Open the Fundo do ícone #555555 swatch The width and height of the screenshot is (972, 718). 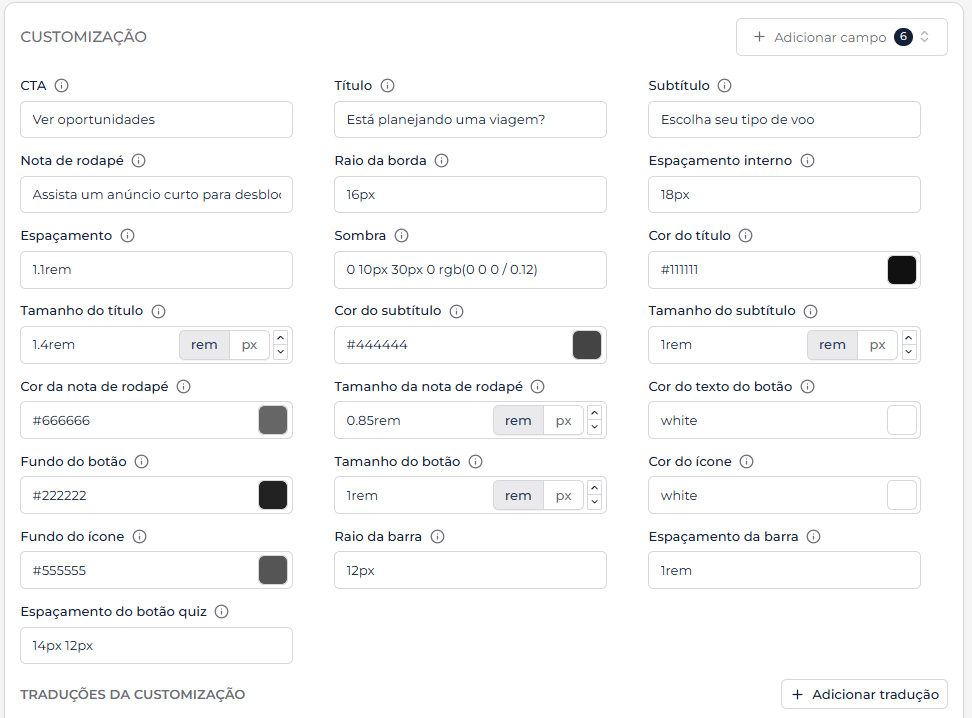coord(273,570)
